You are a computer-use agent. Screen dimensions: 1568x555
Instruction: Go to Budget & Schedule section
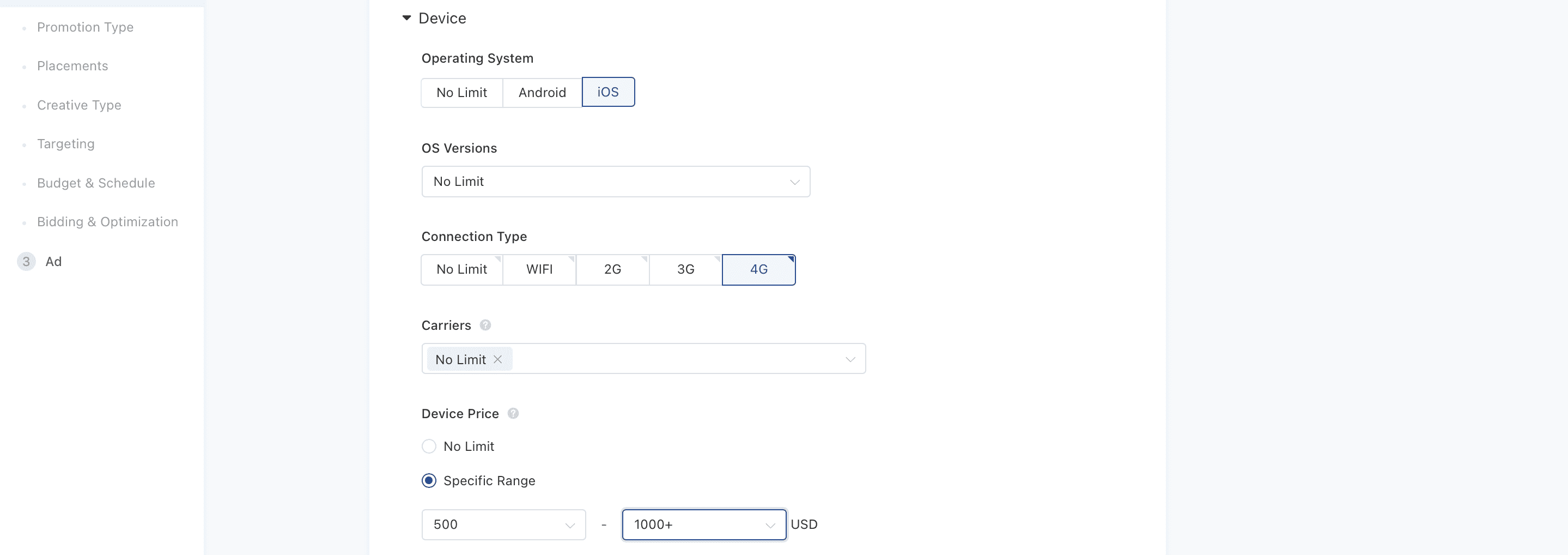pos(96,183)
